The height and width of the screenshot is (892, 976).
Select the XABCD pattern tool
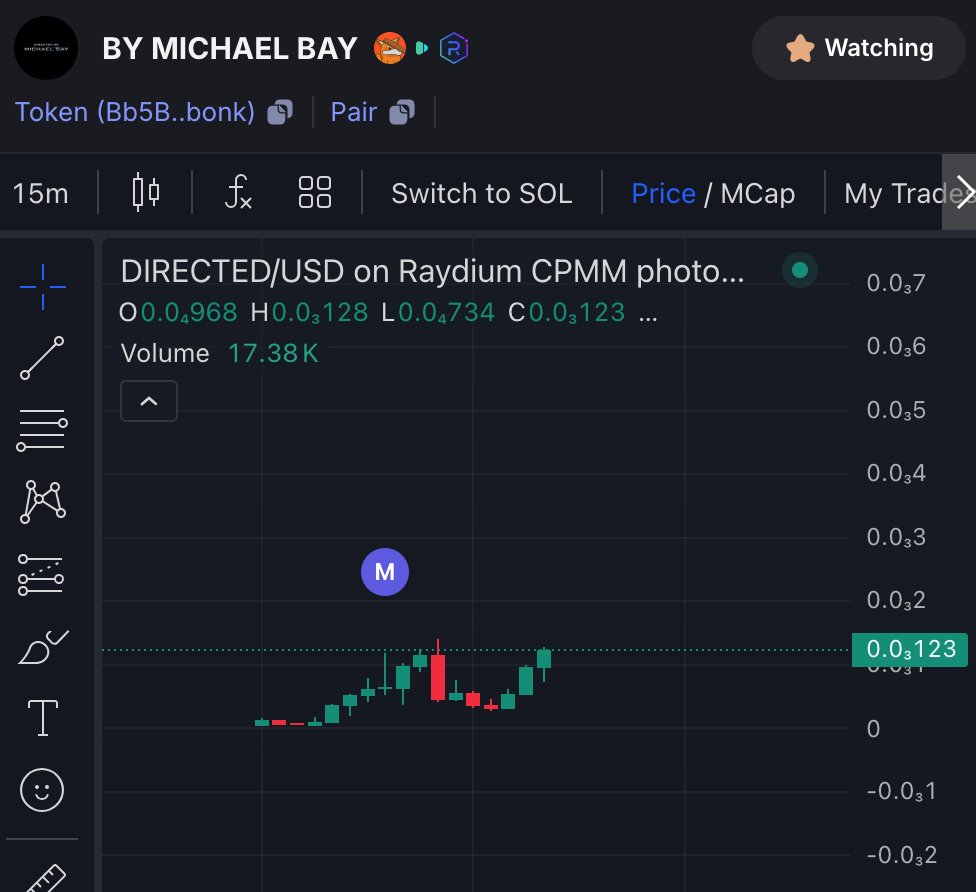[x=42, y=502]
